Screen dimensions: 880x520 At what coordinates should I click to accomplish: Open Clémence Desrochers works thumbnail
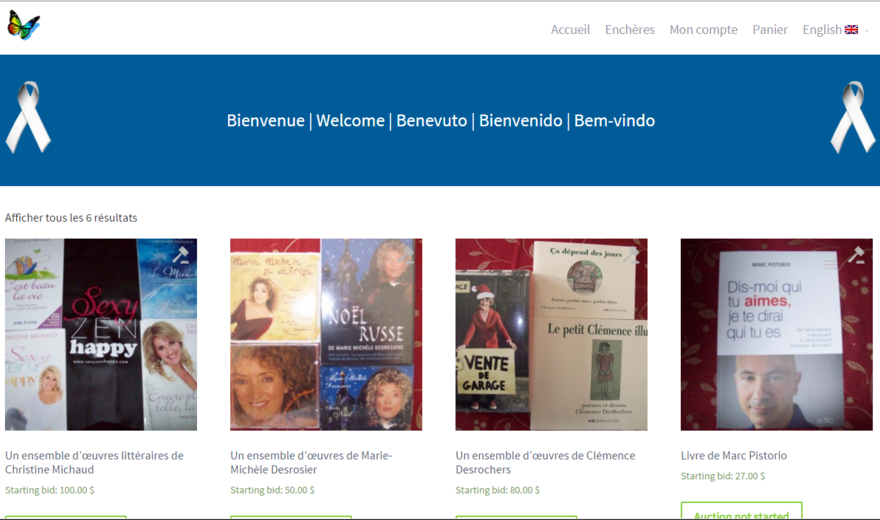(x=551, y=334)
